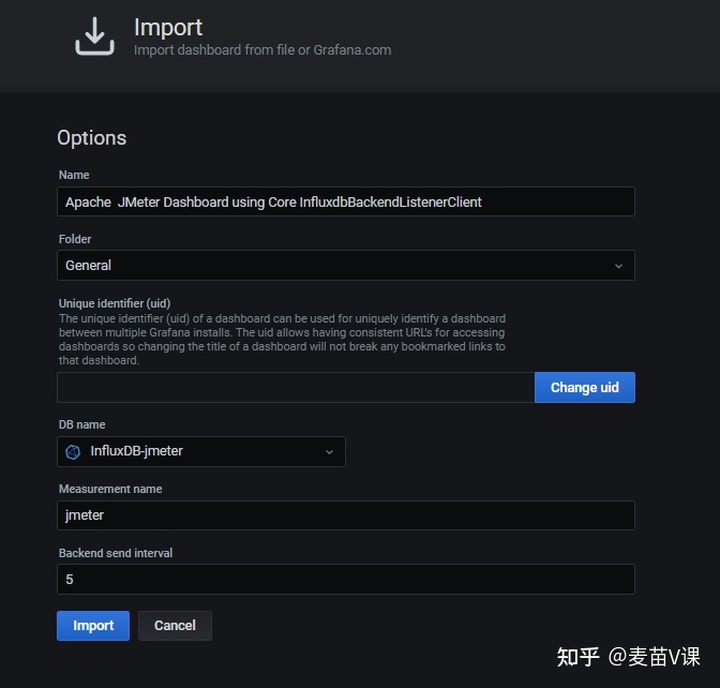Expand the Folder dropdown chevron
This screenshot has width=720, height=688.
pos(619,266)
